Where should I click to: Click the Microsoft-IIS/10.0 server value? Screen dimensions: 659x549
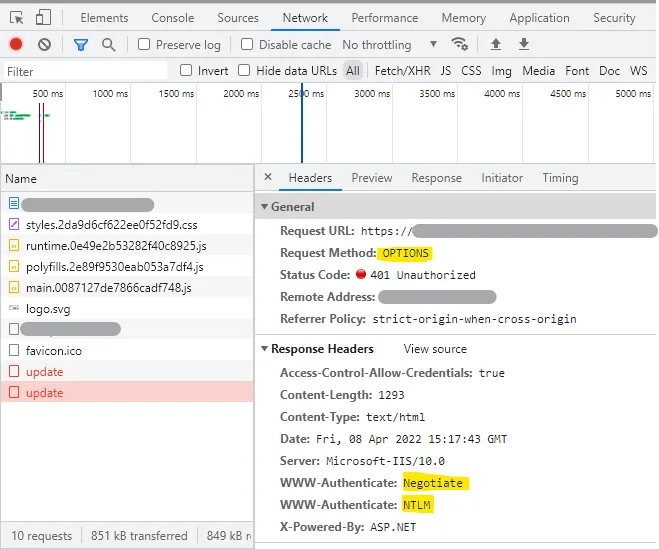tap(385, 461)
